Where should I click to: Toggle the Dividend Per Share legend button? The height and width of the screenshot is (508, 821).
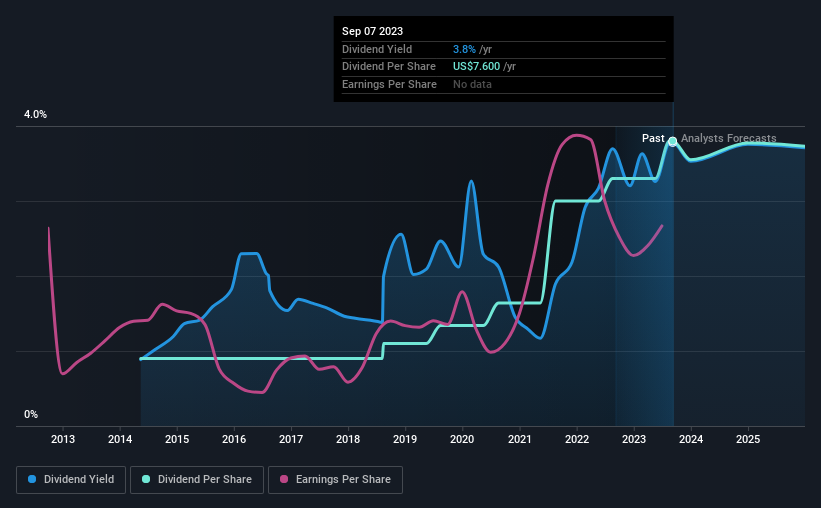(x=197, y=480)
